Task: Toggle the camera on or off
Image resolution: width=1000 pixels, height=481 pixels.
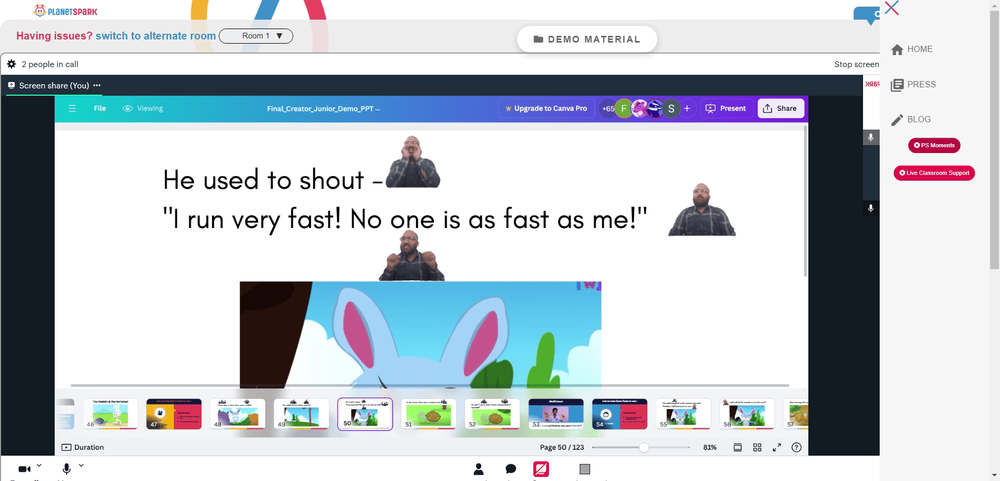Action: (x=24, y=469)
